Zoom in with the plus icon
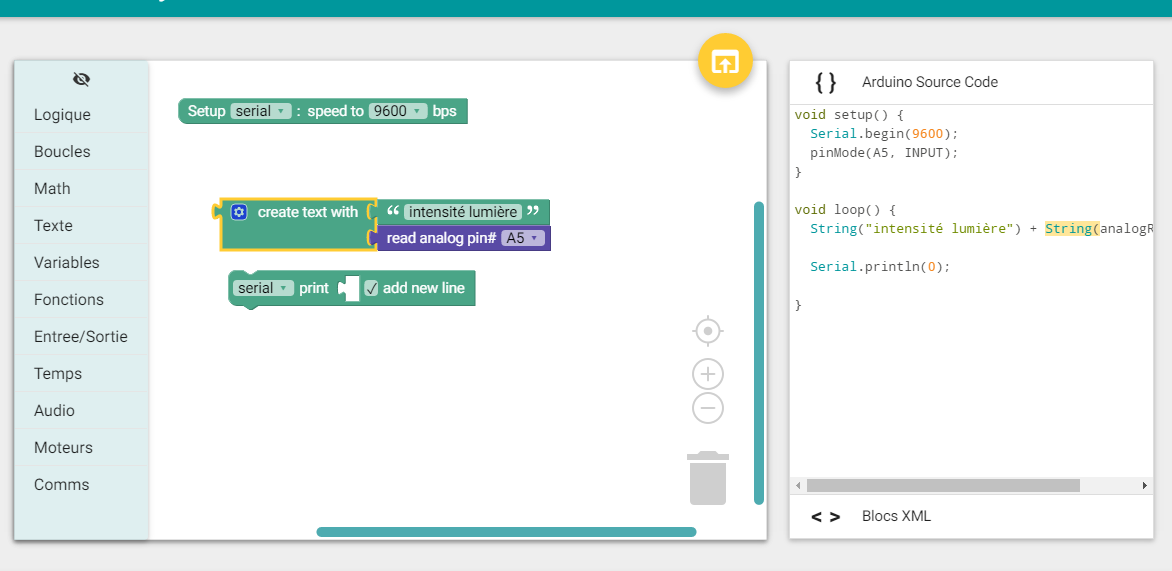 pyautogui.click(x=708, y=374)
